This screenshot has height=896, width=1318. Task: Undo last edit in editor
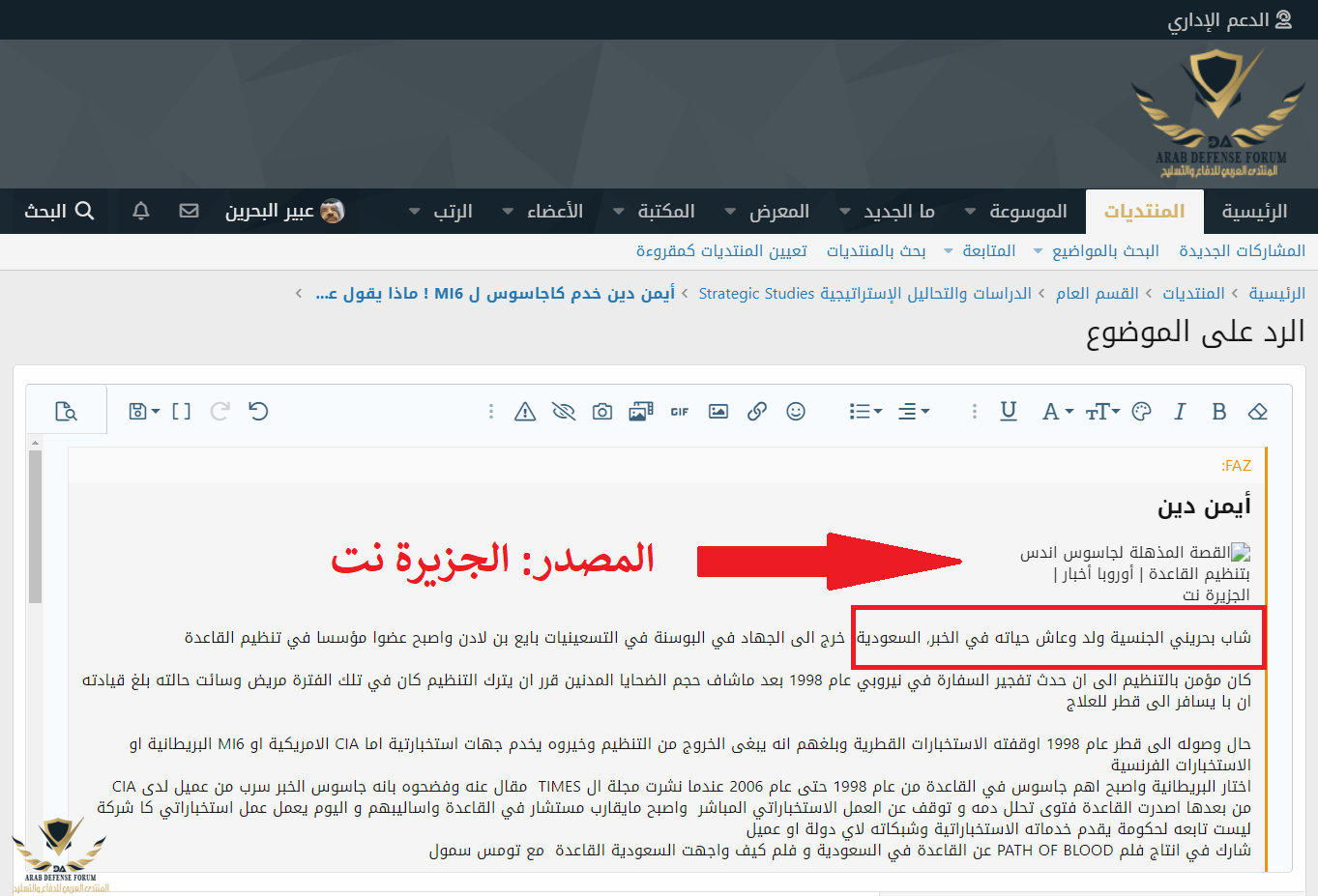[258, 412]
